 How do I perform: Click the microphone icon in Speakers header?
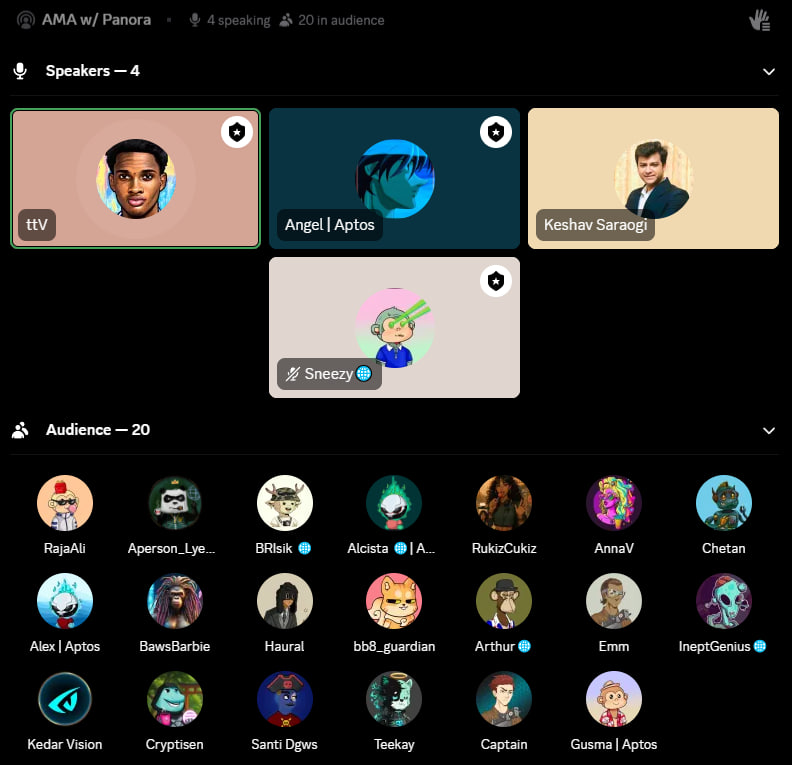click(20, 71)
